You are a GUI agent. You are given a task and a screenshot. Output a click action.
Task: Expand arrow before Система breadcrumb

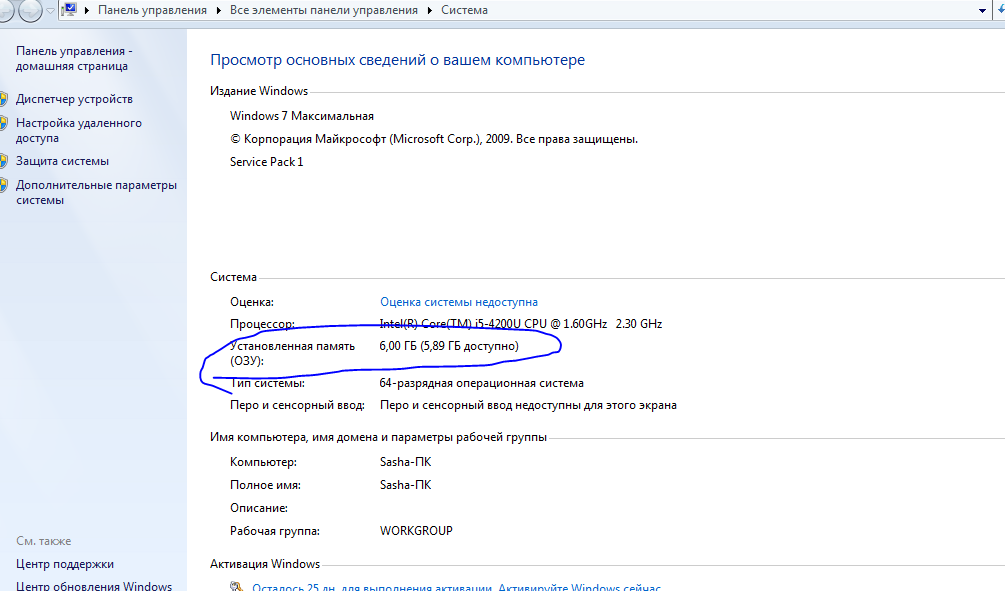pyautogui.click(x=429, y=11)
